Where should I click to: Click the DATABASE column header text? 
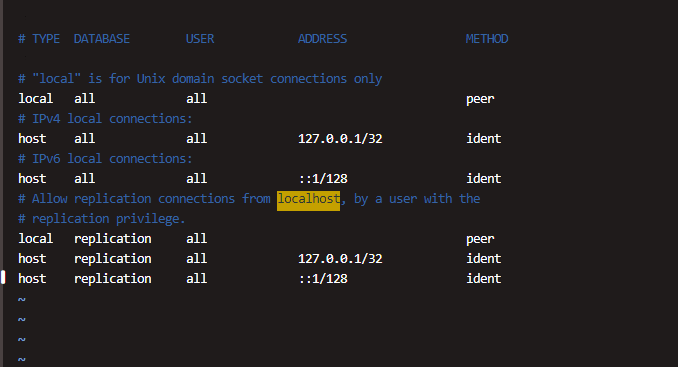point(102,39)
